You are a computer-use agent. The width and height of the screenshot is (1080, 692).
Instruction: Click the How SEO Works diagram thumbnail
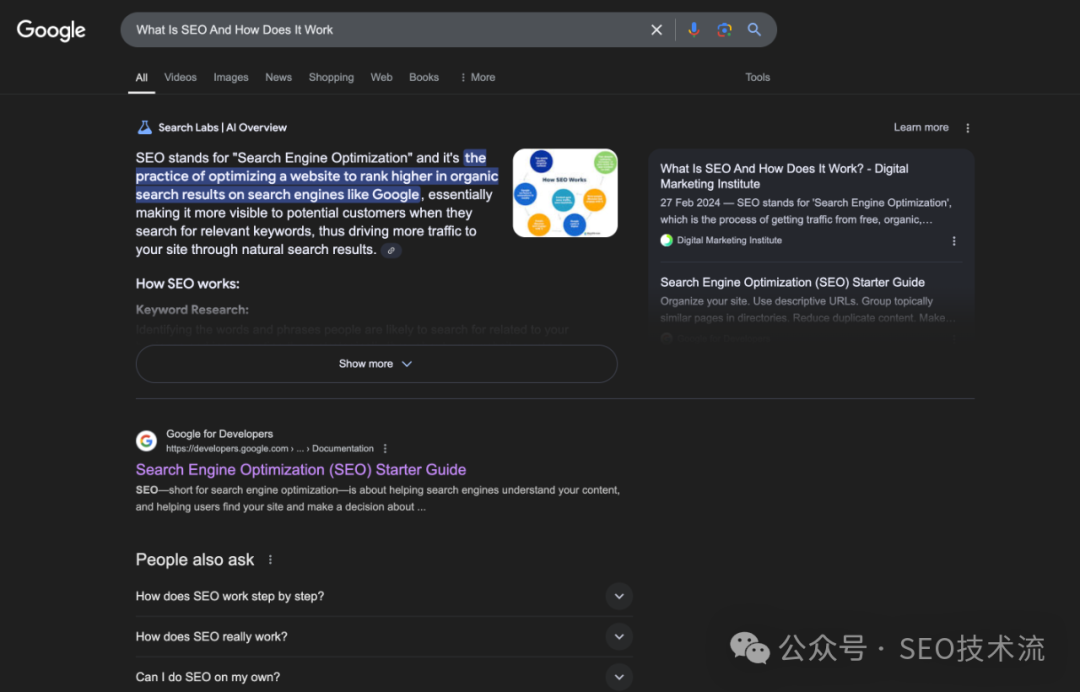(565, 193)
